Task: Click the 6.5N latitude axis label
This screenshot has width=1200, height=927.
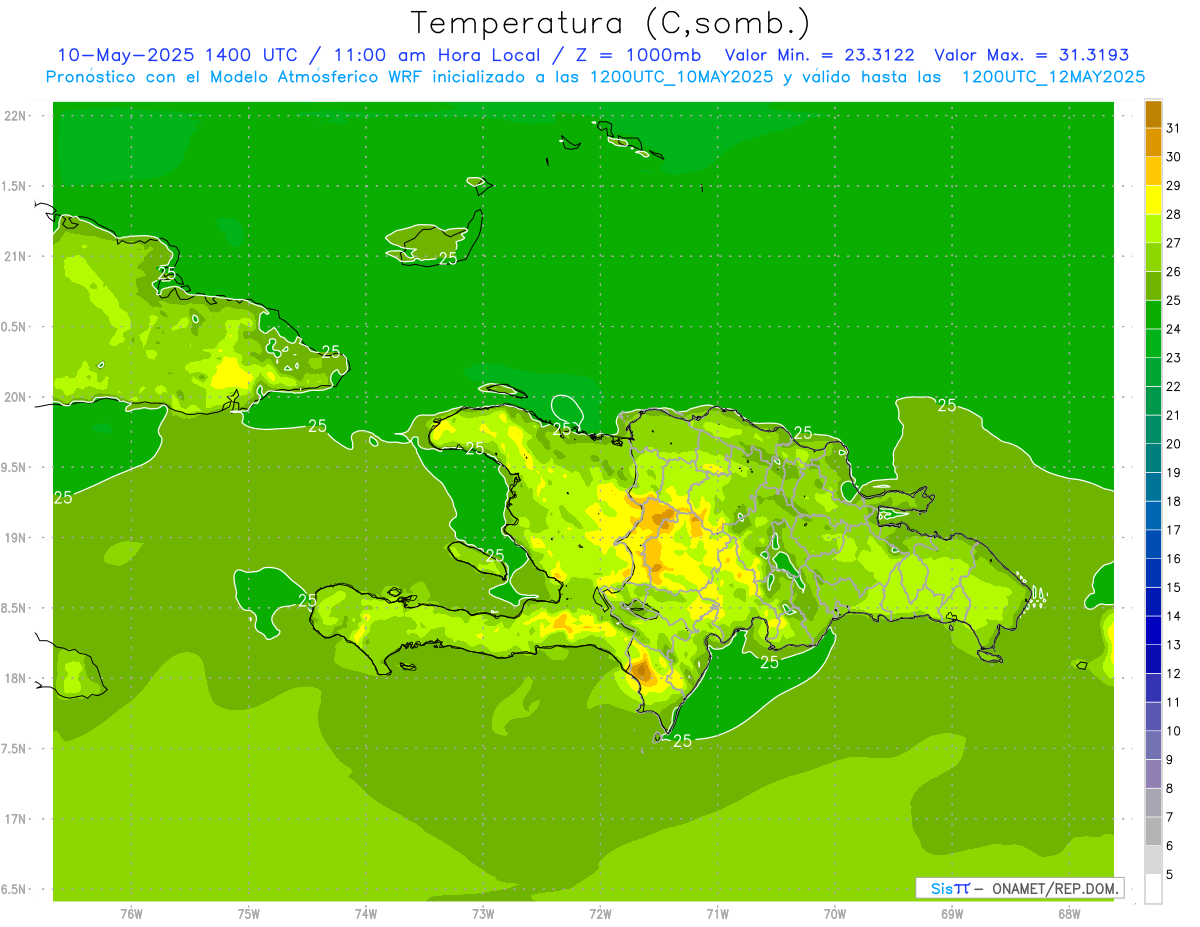Action: 13,890
